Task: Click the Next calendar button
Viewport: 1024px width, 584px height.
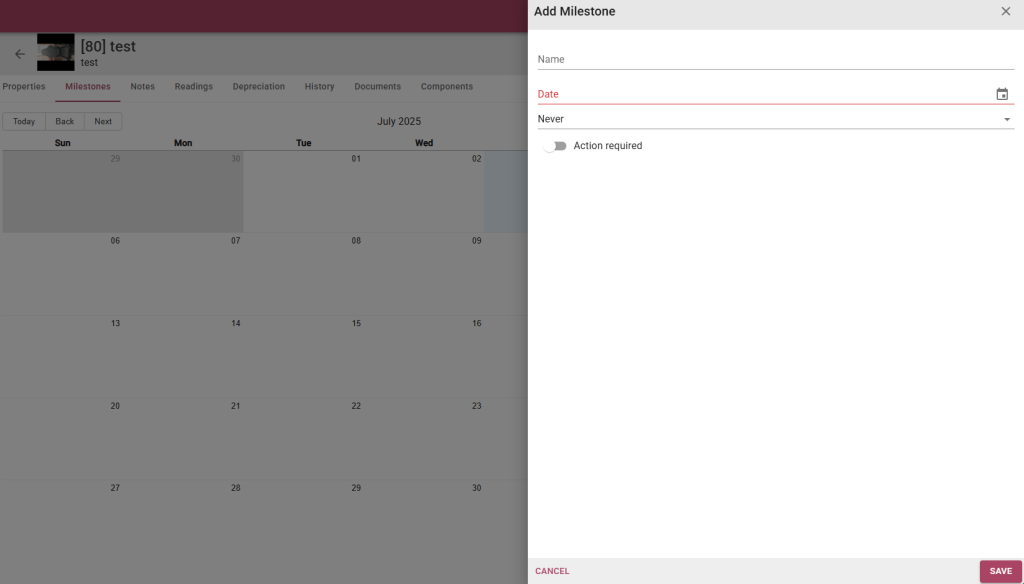Action: point(103,122)
